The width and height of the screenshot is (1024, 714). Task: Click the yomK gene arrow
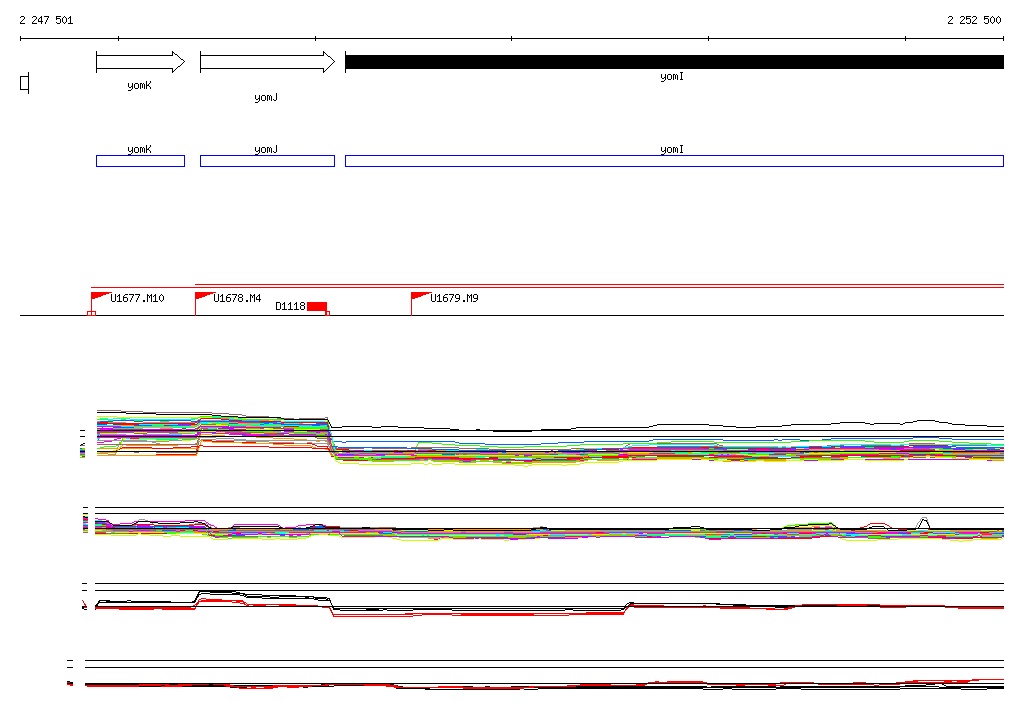pyautogui.click(x=140, y=62)
